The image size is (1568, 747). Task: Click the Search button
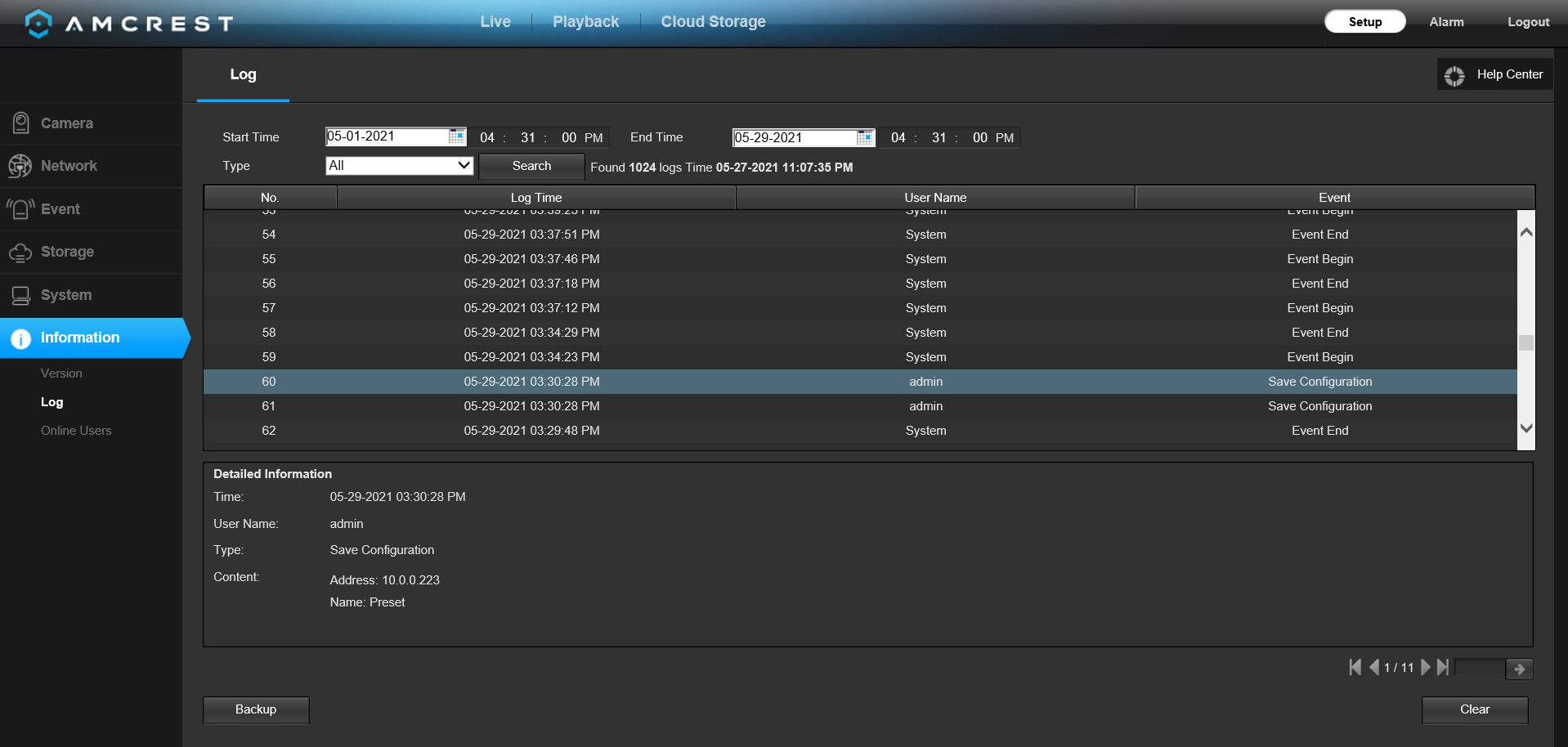531,166
